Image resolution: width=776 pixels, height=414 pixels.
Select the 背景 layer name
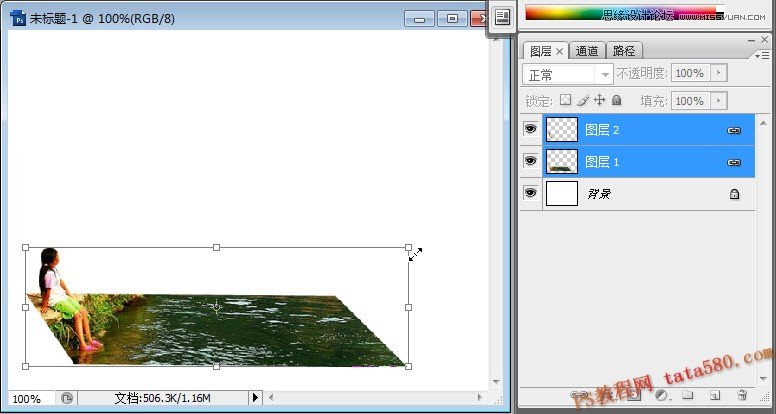(x=599, y=194)
